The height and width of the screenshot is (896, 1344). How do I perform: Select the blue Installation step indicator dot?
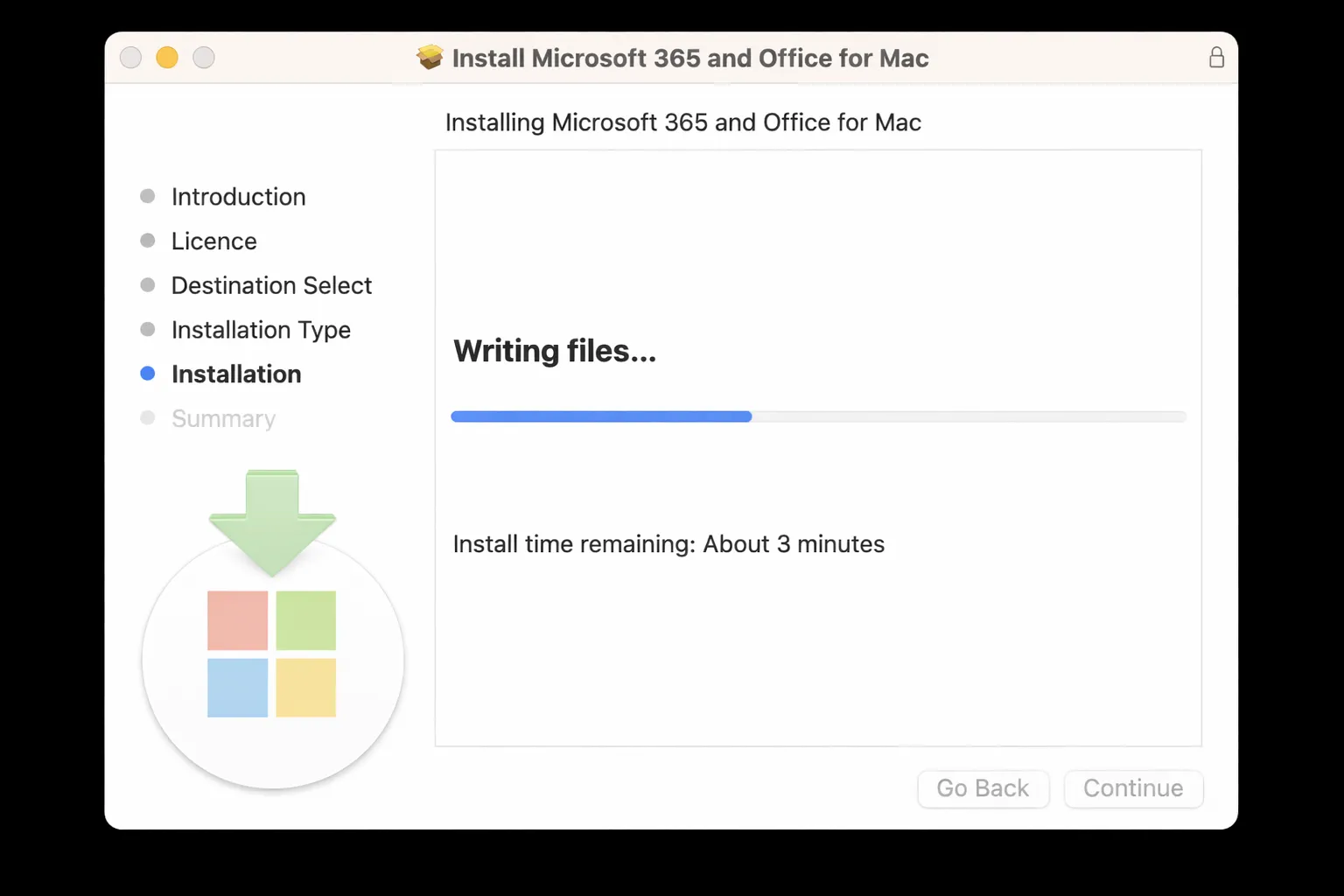tap(146, 373)
